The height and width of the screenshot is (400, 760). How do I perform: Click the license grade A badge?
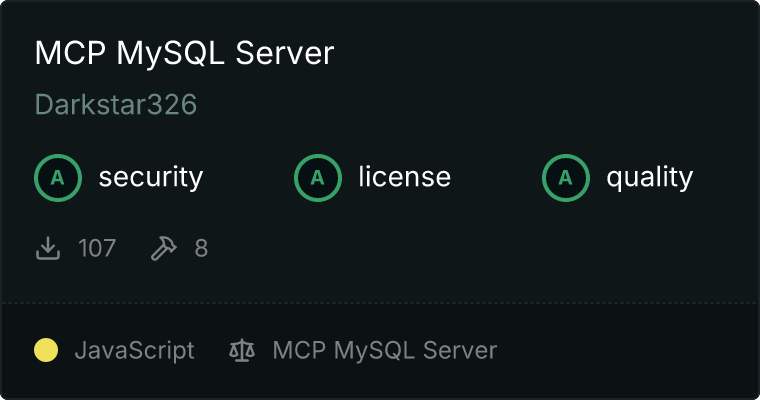[x=318, y=178]
